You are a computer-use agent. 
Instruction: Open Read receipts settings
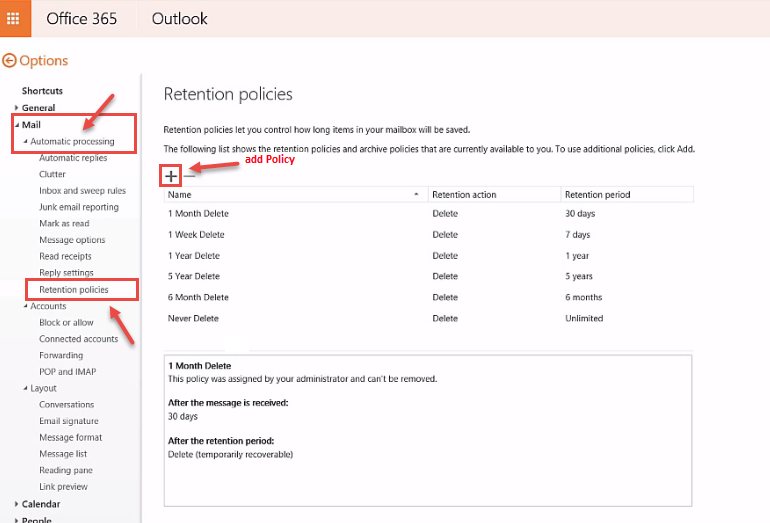65,256
